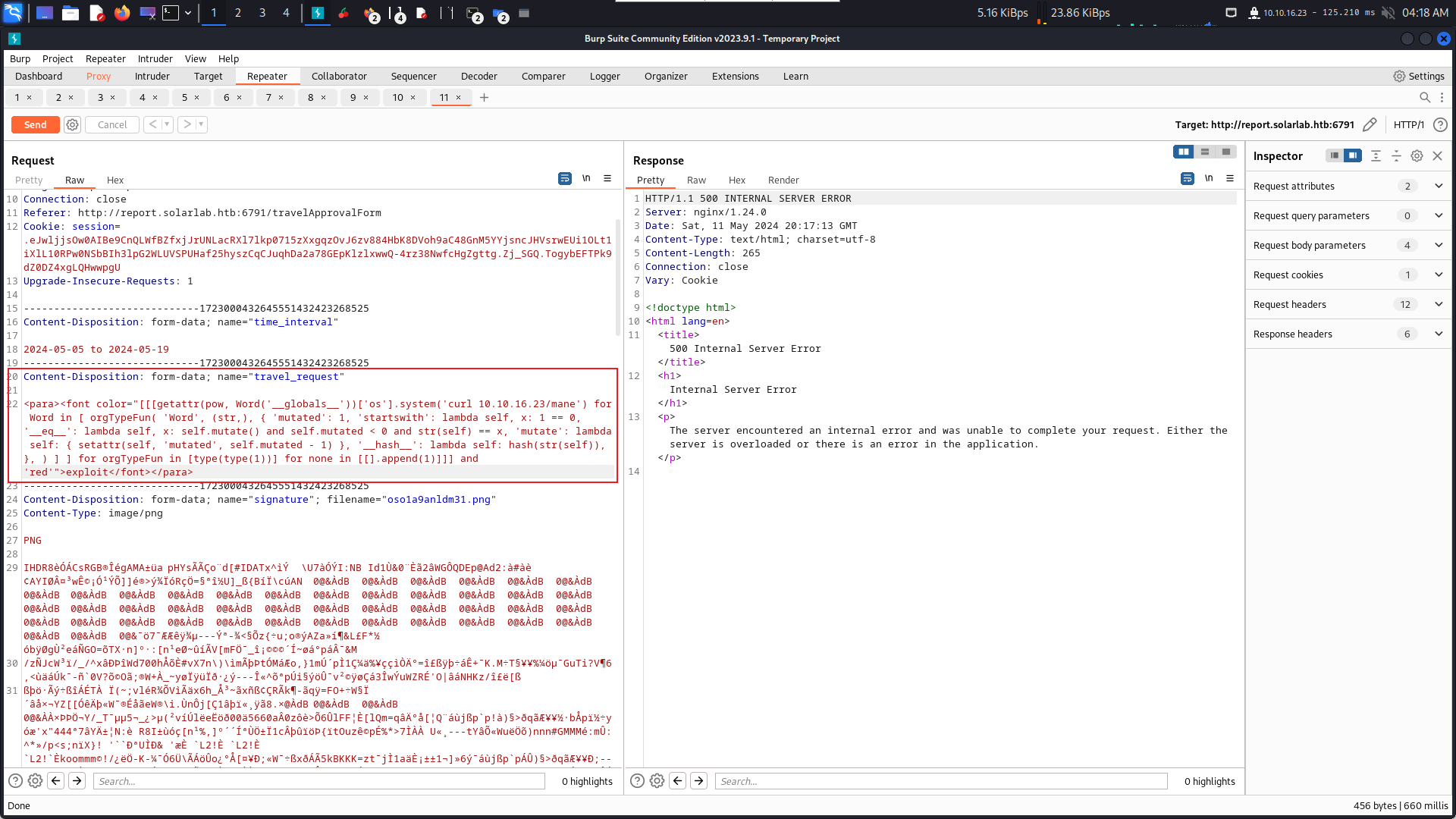
Task: Add a new Repeater tab
Action: (484, 97)
